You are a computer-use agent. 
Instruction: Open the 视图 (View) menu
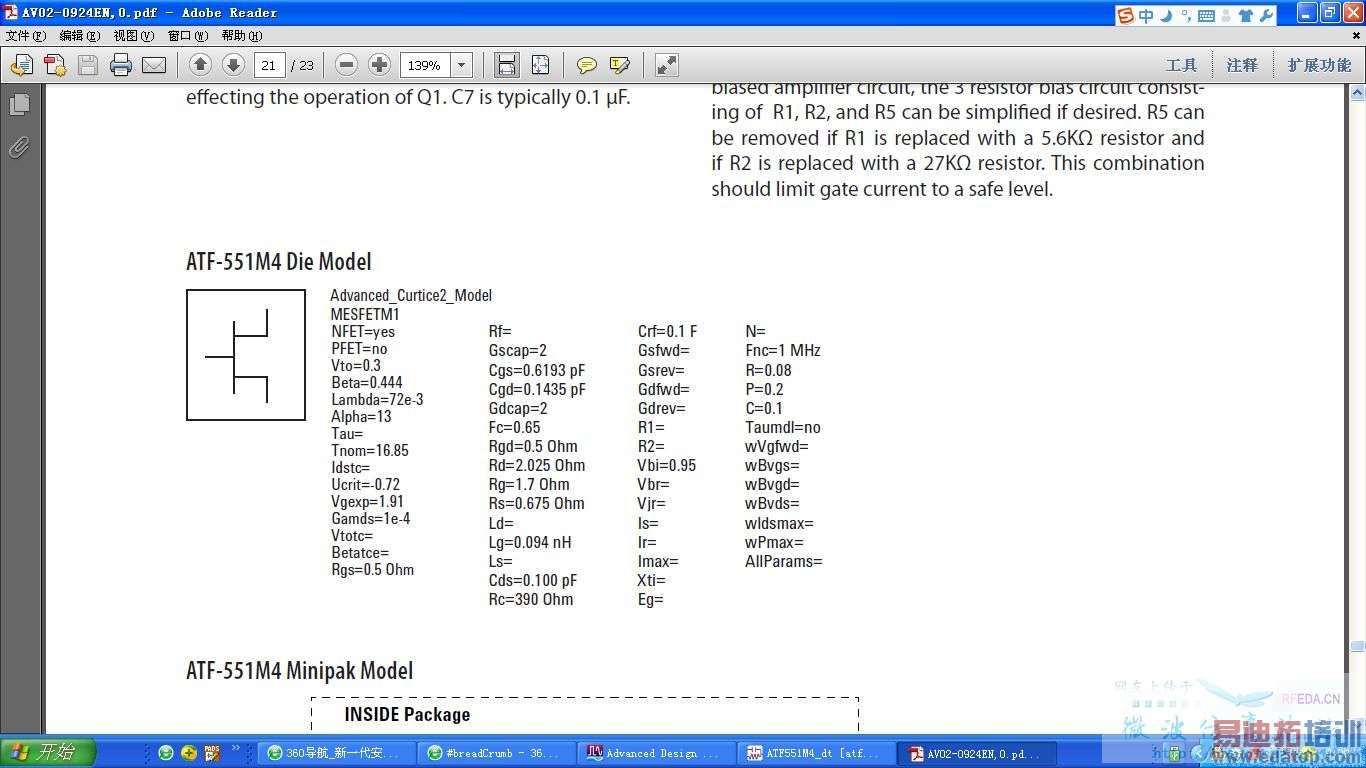pos(134,36)
